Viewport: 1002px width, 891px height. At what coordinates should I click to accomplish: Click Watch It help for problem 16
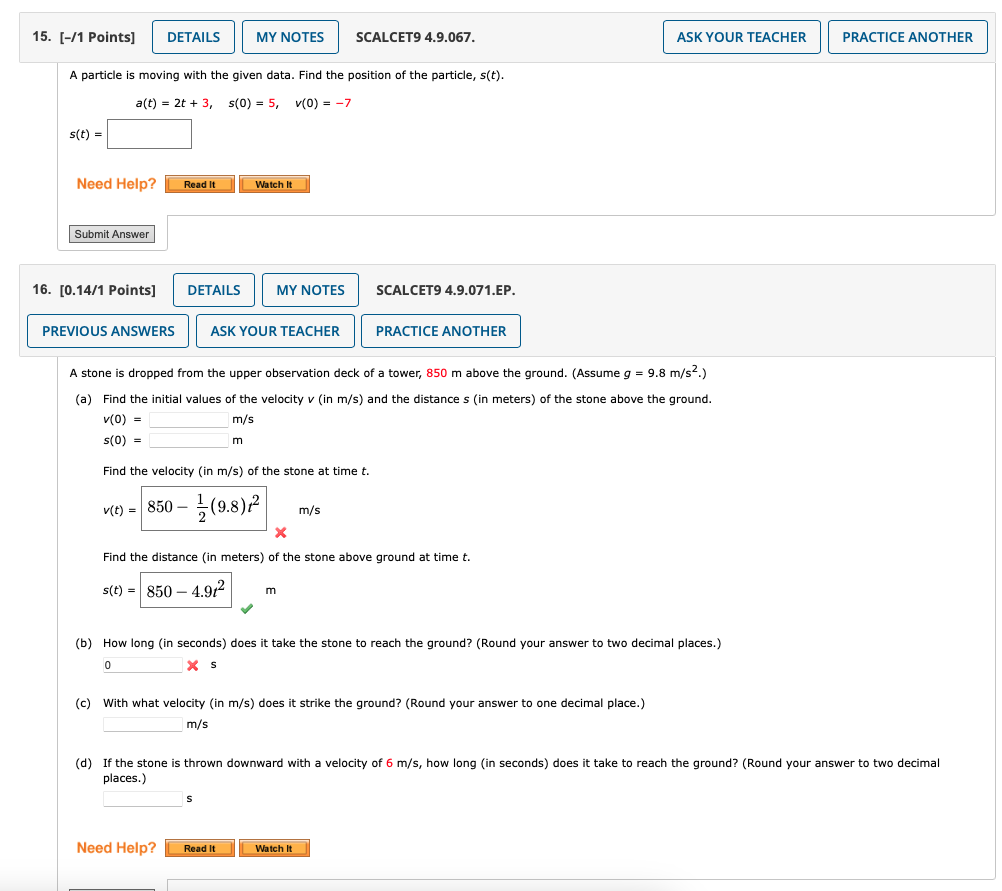point(274,848)
